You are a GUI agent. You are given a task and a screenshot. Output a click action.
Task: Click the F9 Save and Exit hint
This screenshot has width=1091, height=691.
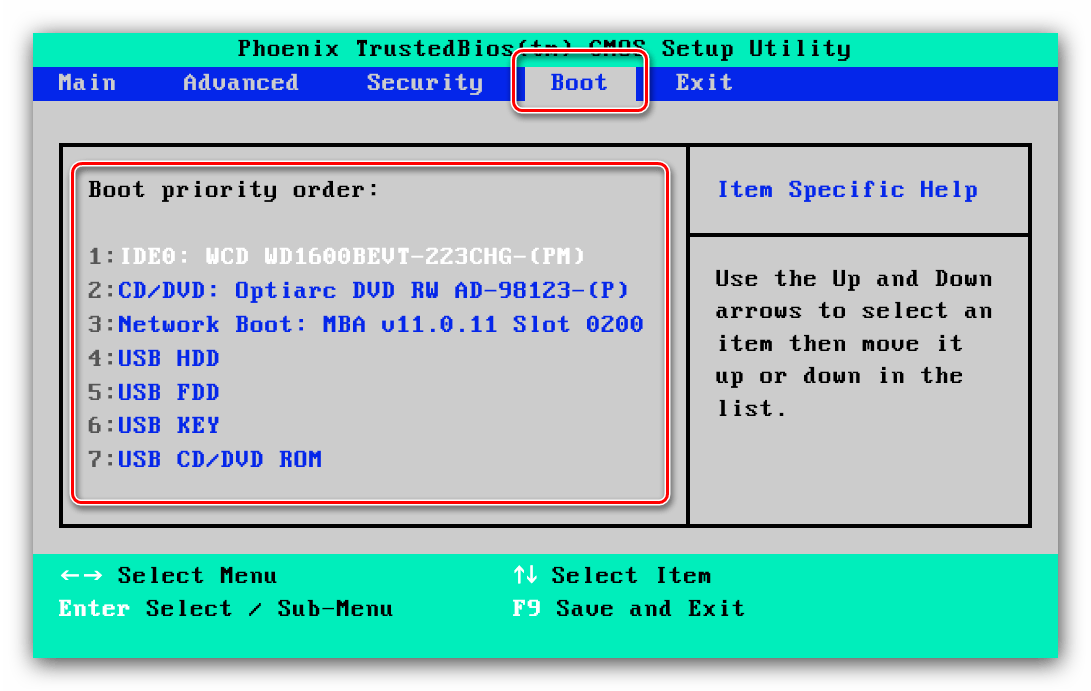[x=628, y=609]
